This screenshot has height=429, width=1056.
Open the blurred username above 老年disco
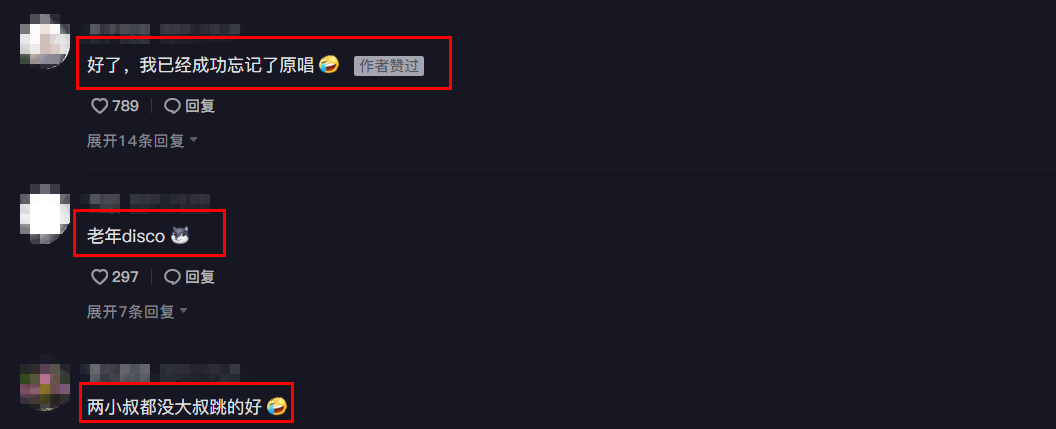coord(145,200)
